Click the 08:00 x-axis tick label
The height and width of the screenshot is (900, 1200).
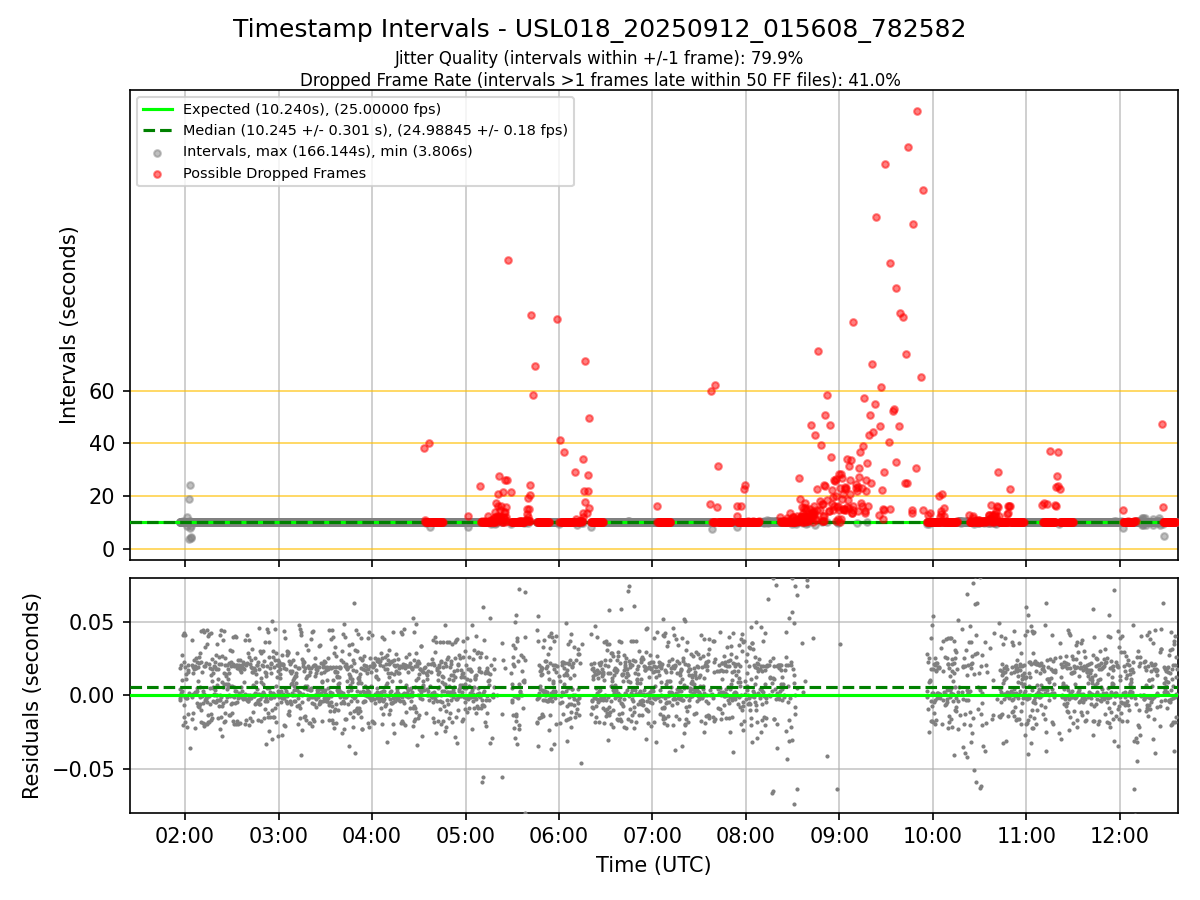click(746, 834)
